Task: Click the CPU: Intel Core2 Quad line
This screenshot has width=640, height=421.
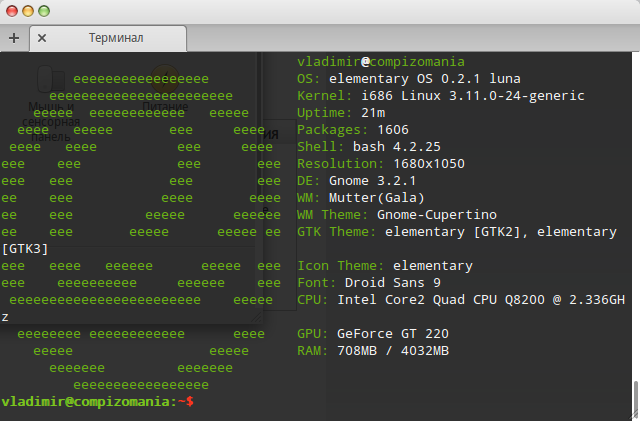Action: point(461,300)
